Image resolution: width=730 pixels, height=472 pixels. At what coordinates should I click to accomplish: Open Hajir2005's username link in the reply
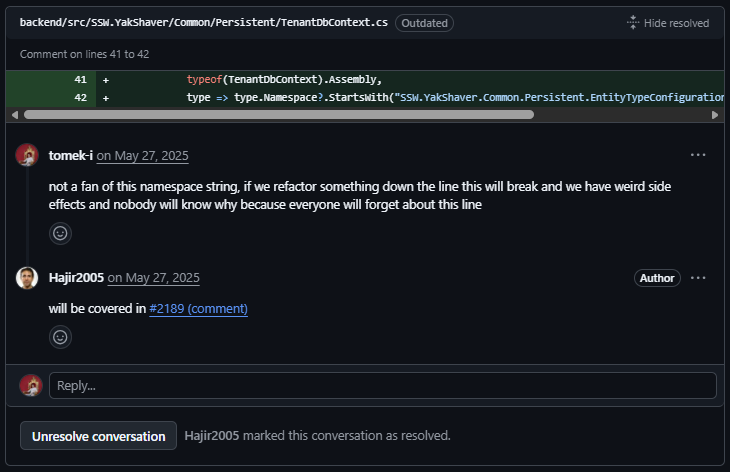(76, 277)
